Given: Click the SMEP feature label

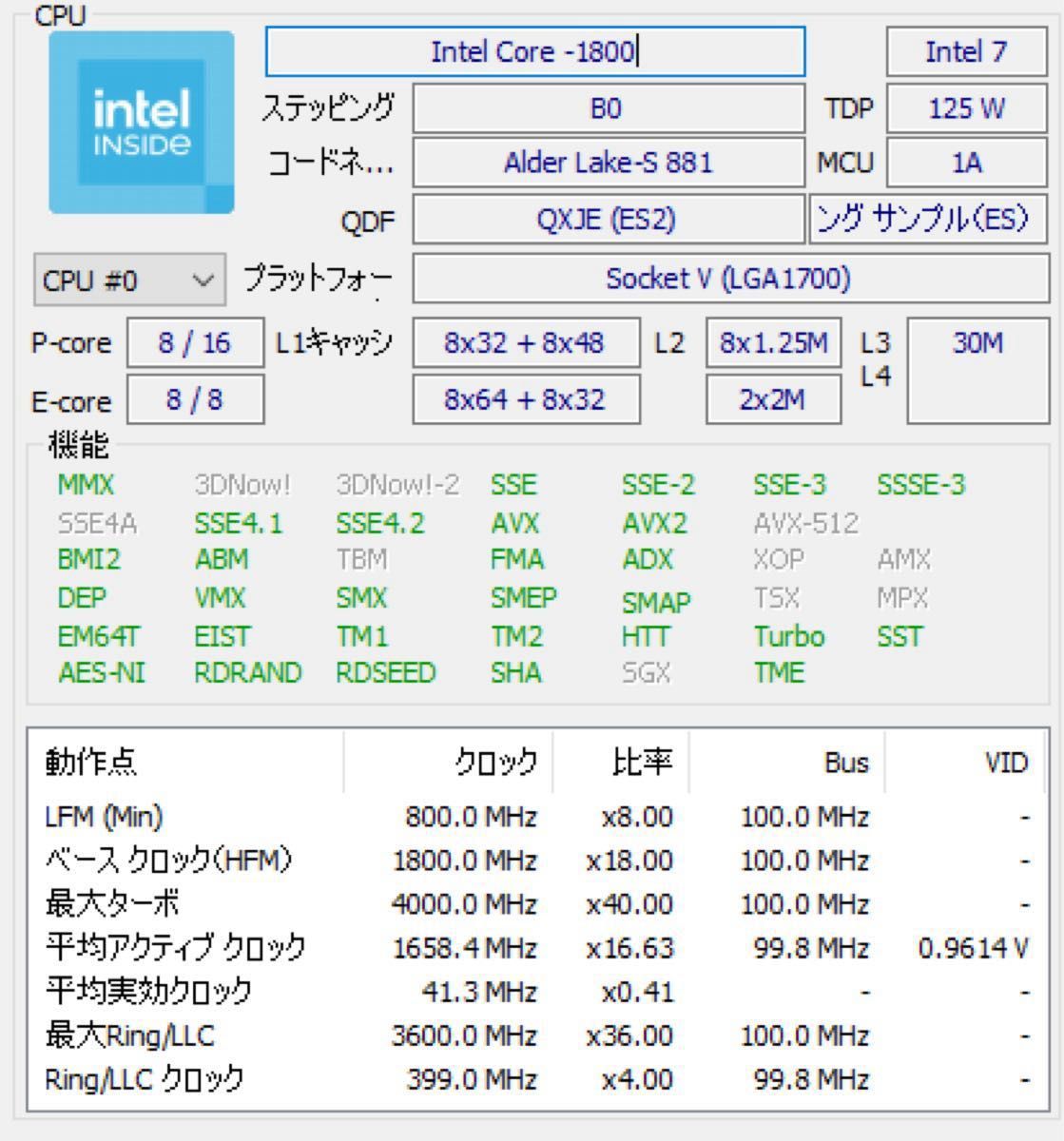Looking at the screenshot, I should pos(524,598).
